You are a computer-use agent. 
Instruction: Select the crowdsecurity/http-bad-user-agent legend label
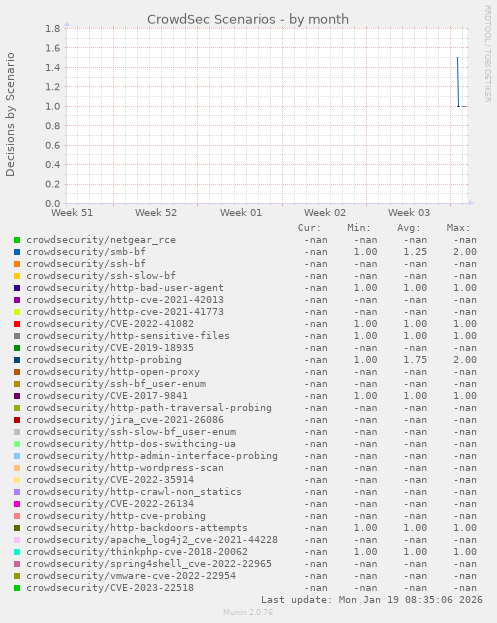[x=125, y=288]
